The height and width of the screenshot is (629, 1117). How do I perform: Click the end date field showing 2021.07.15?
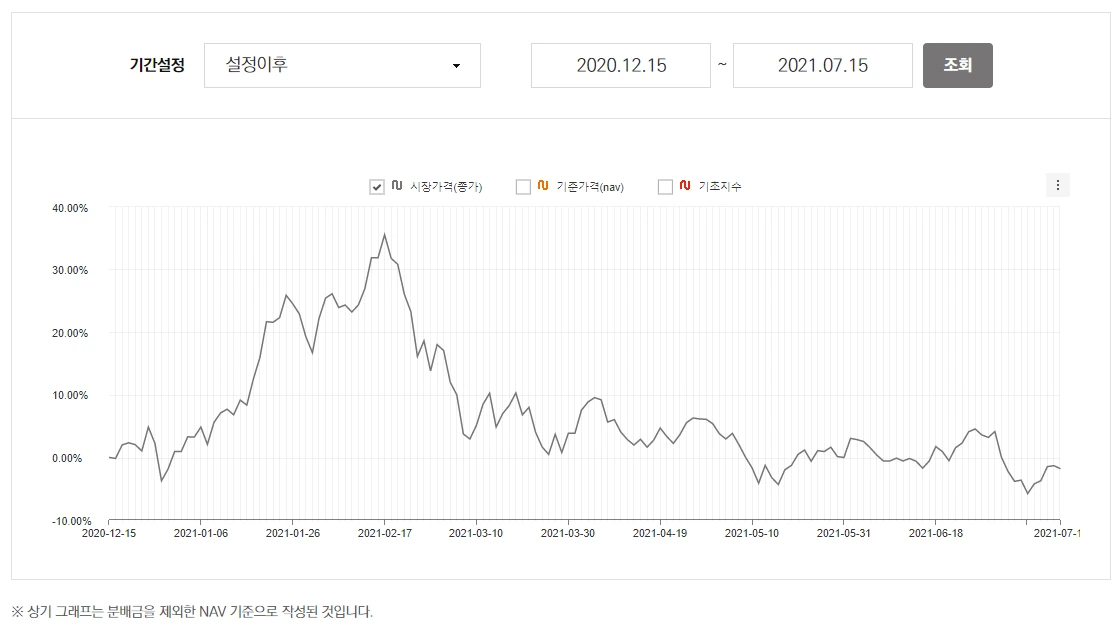822,65
